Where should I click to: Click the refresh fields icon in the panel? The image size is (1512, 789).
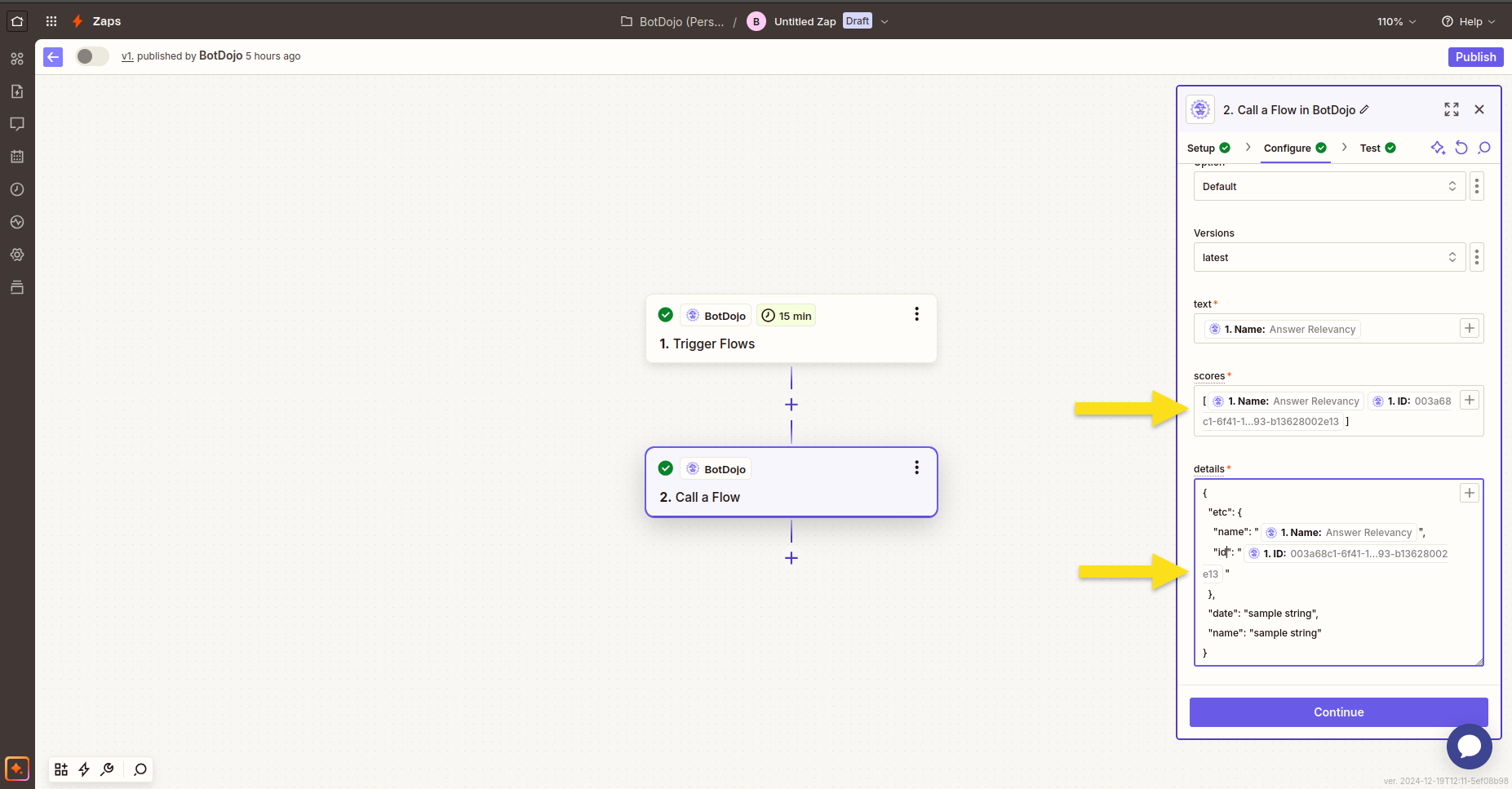(1461, 148)
